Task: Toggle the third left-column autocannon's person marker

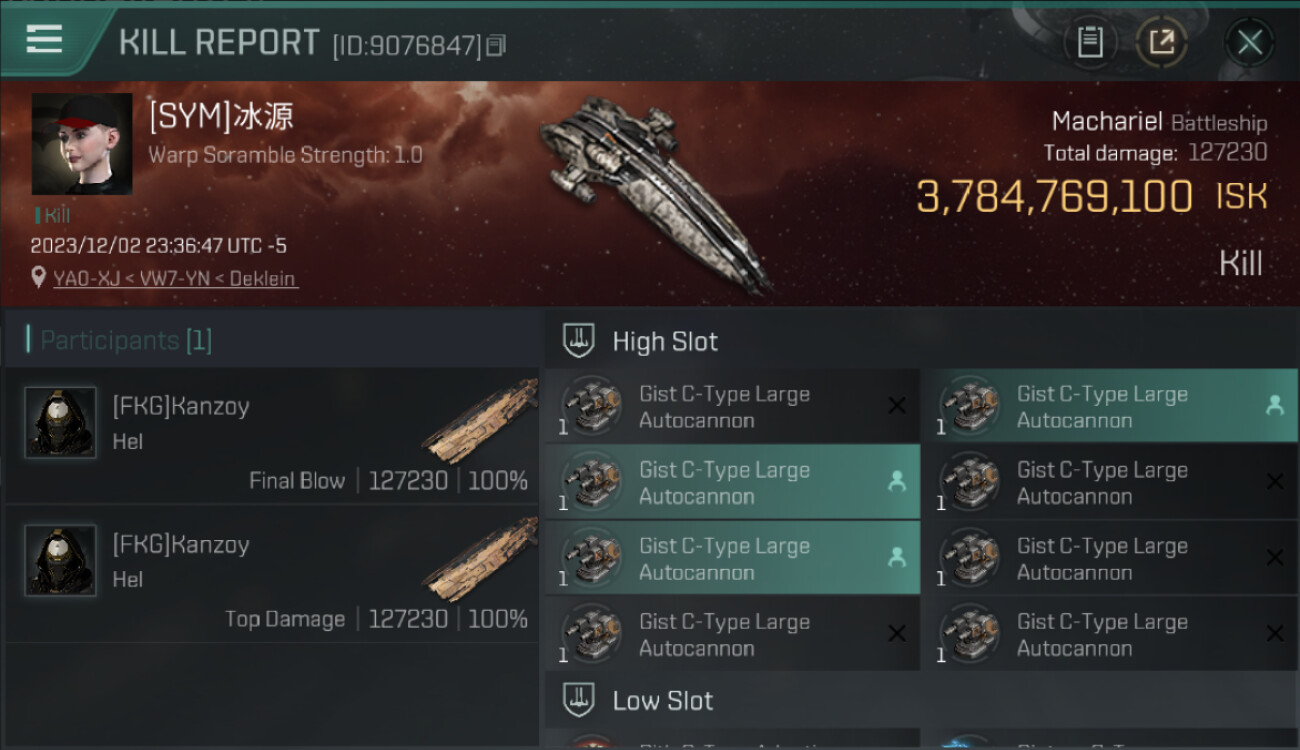Action: click(896, 558)
